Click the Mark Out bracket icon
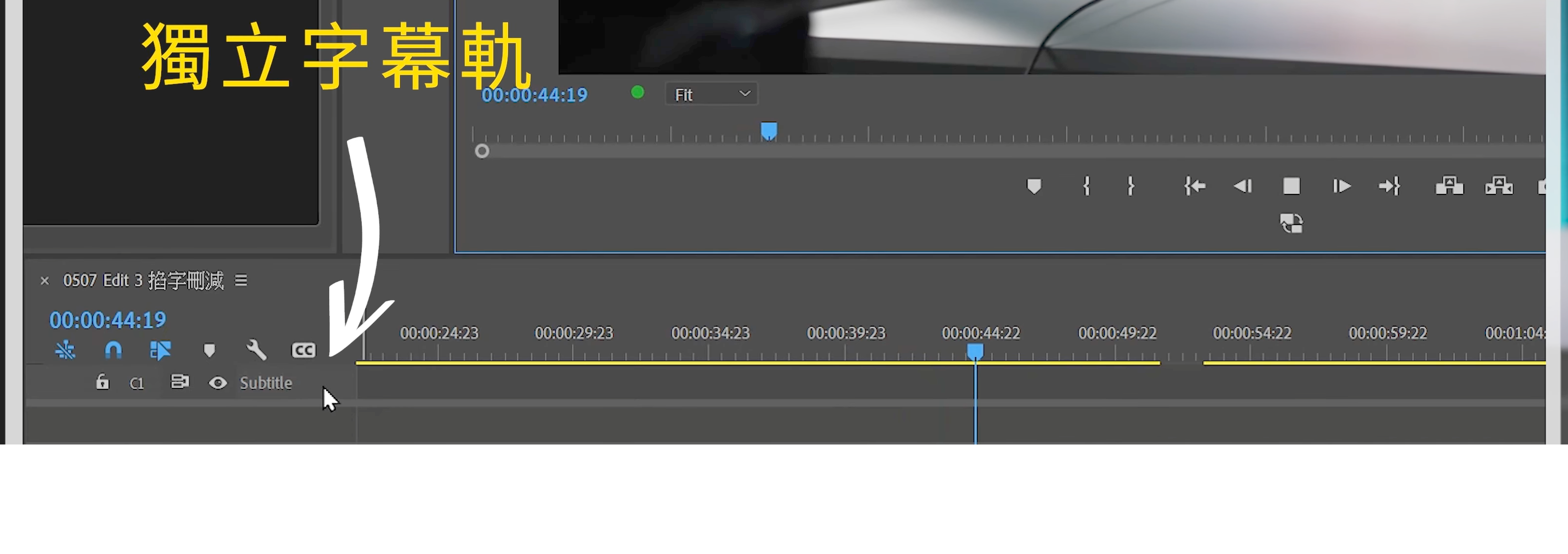 [x=1130, y=186]
